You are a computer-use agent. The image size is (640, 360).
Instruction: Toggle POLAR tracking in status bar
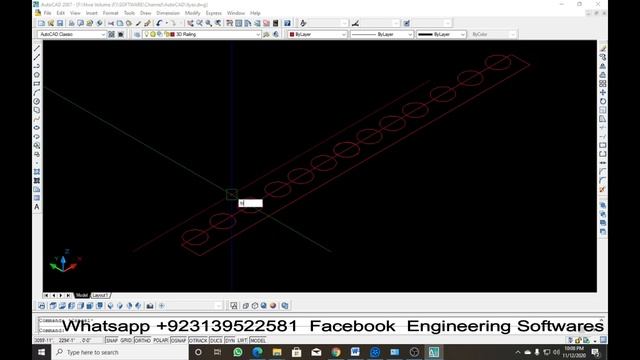[160, 340]
